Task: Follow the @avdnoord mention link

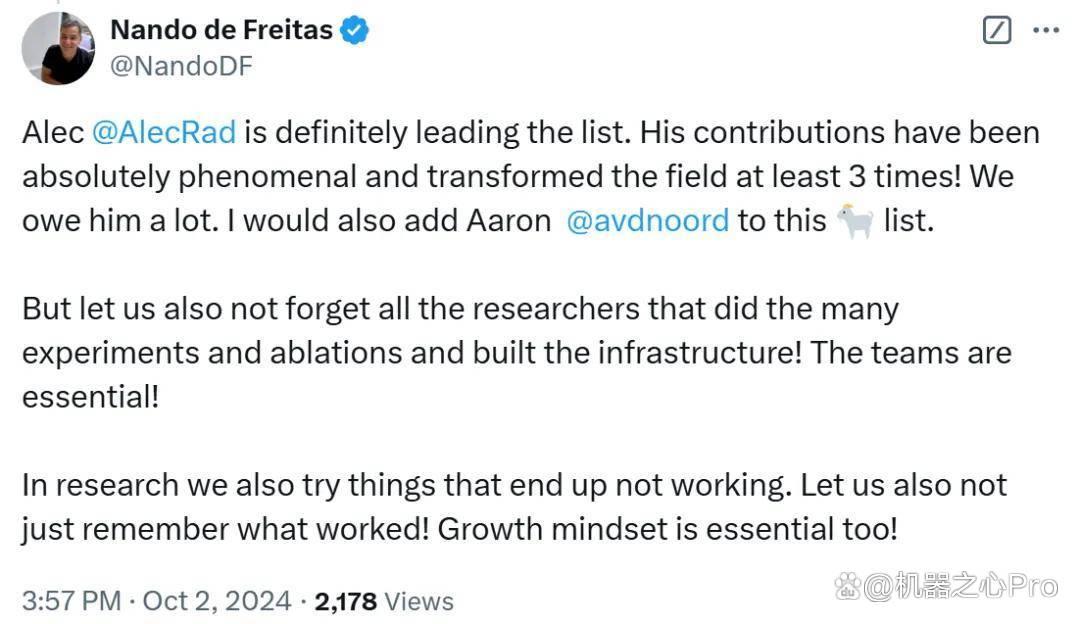Action: 647,221
